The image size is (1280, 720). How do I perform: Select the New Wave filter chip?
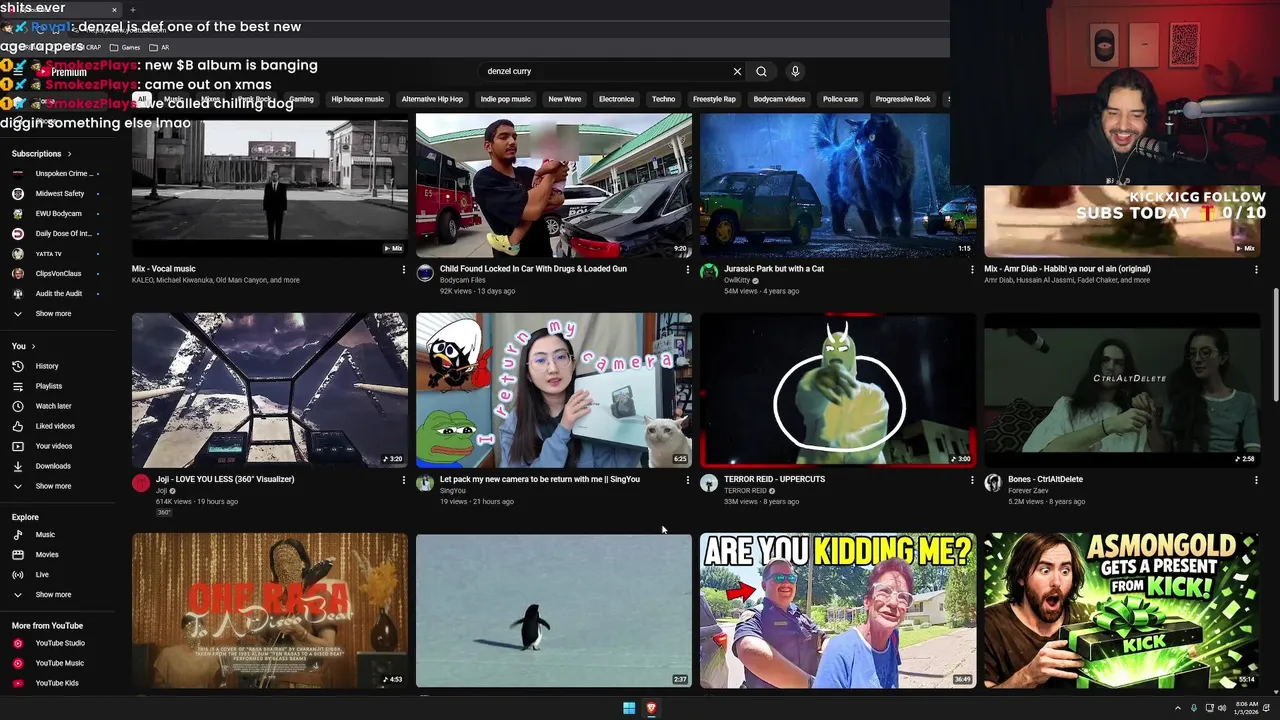pyautogui.click(x=564, y=99)
